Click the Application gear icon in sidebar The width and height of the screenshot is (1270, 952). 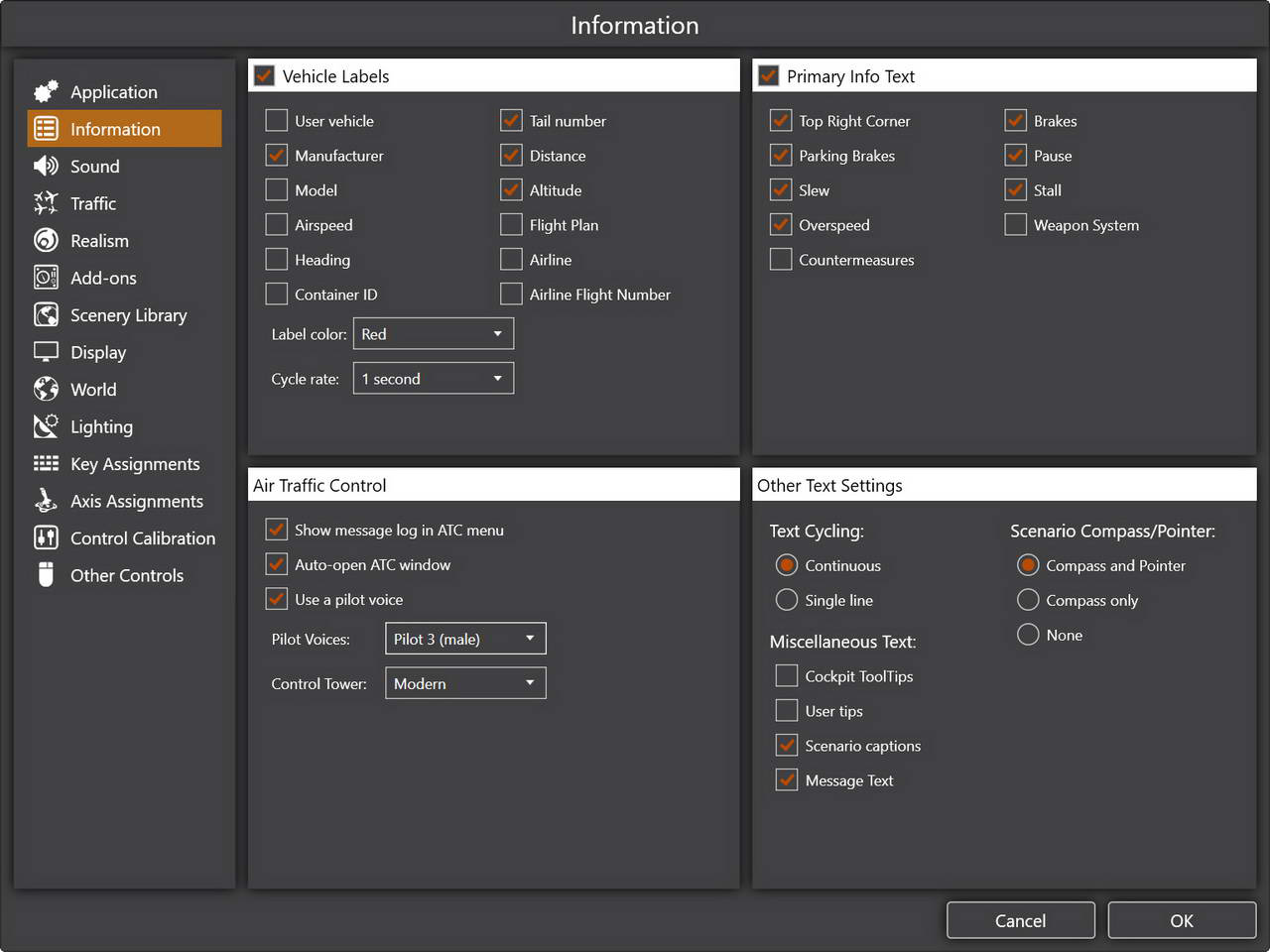46,92
